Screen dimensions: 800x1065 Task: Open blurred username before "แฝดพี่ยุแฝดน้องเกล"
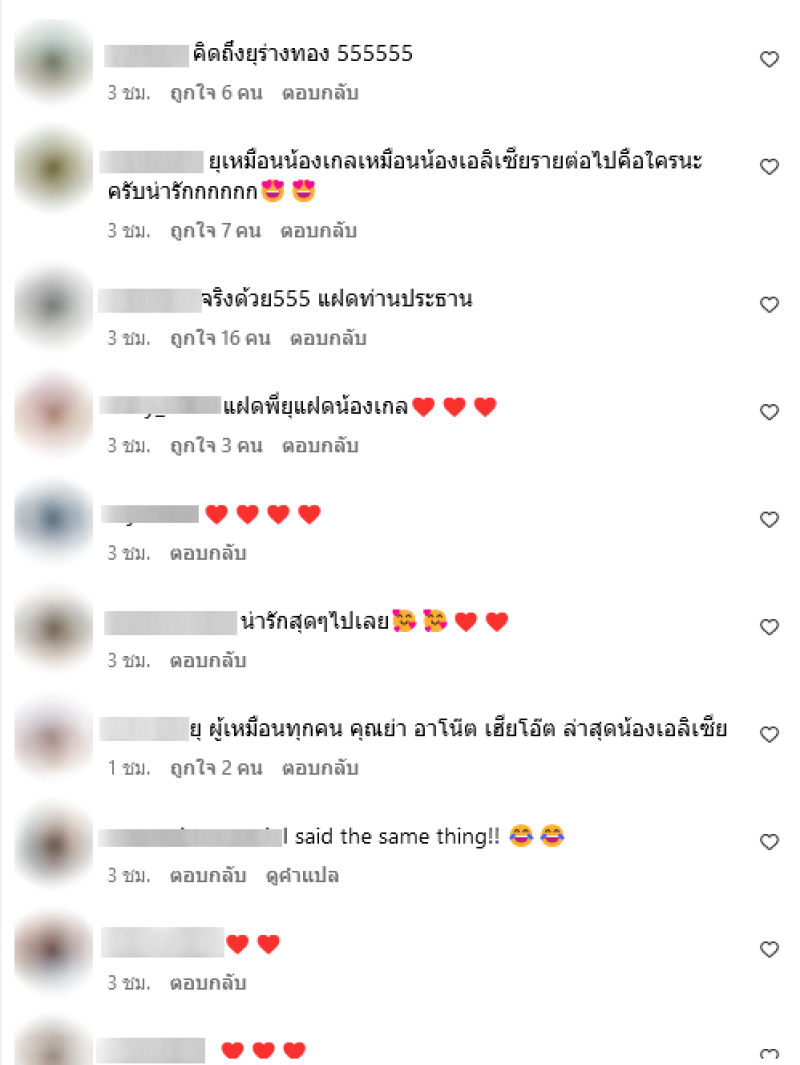[160, 405]
